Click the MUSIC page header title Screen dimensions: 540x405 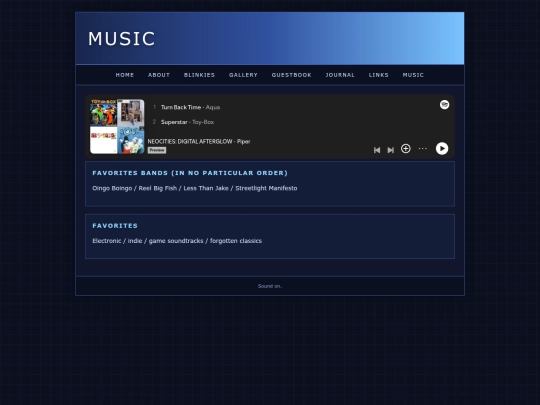point(122,39)
